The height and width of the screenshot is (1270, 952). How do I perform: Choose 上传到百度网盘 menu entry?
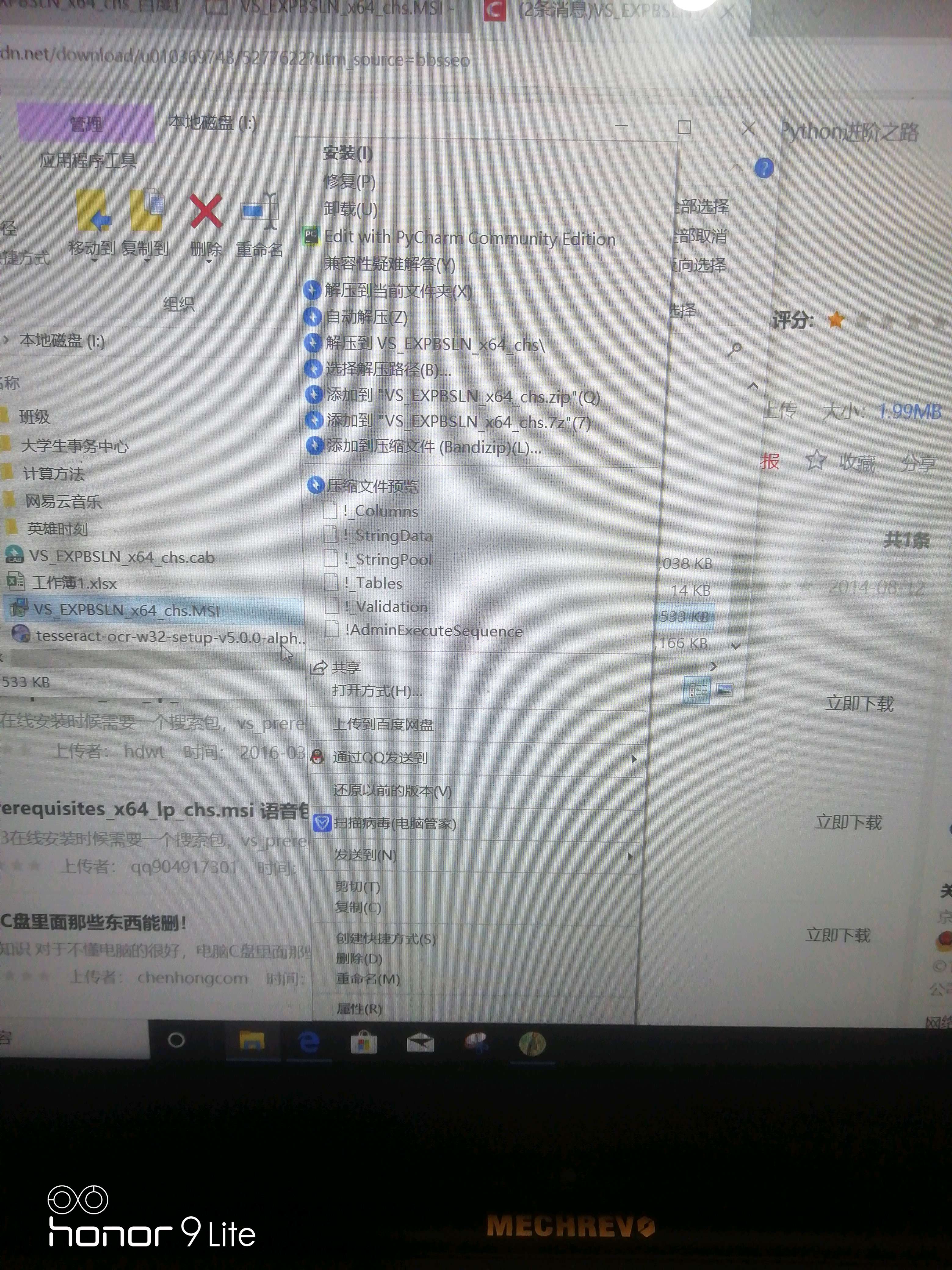click(383, 724)
